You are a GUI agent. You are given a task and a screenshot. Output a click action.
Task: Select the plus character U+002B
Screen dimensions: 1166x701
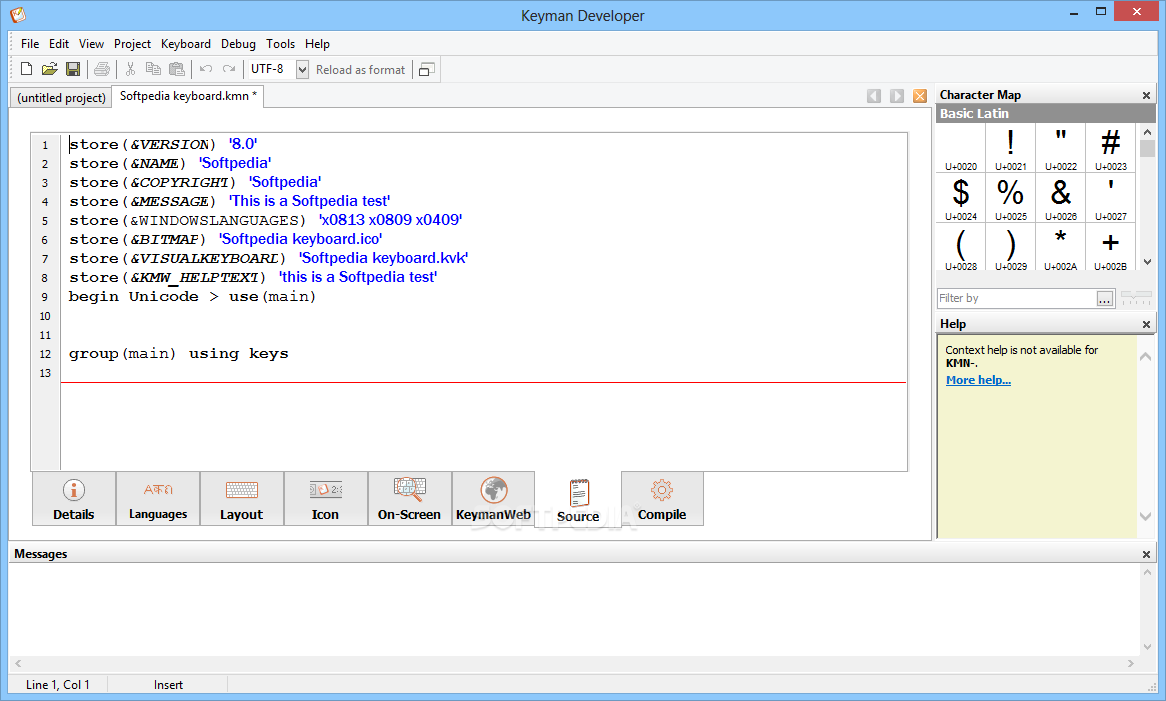pyautogui.click(x=1110, y=248)
